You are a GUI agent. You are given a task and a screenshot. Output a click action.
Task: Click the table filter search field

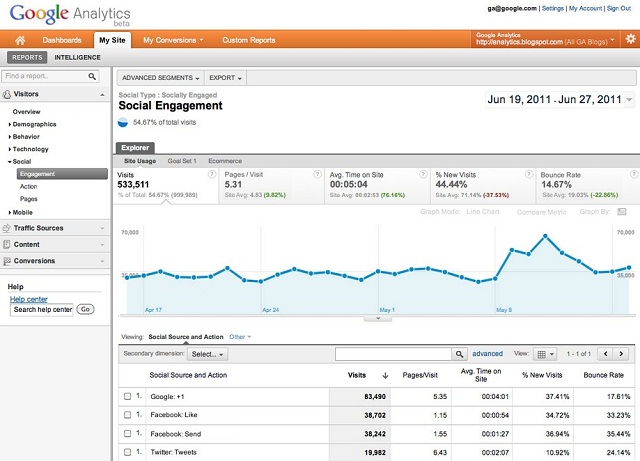click(x=393, y=354)
